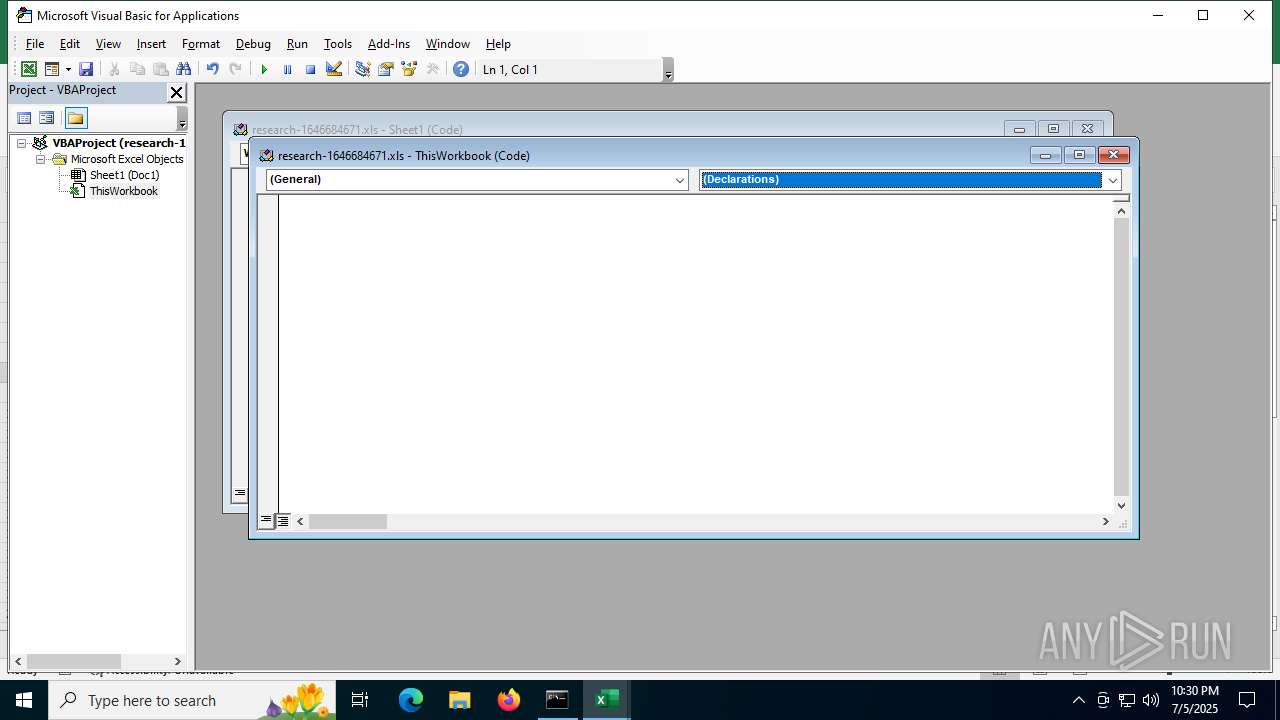Save the workbook with the floppy icon
1280x720 pixels.
click(86, 69)
